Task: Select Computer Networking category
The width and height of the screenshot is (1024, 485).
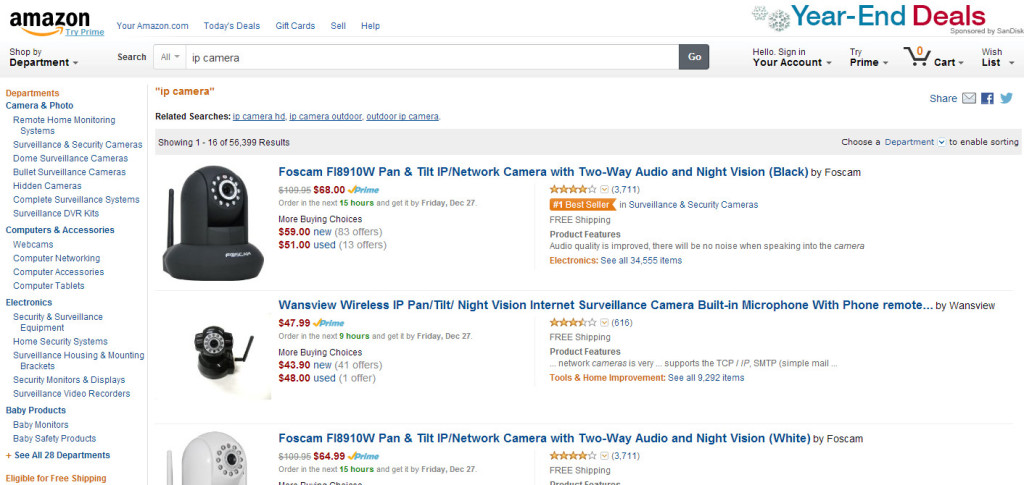Action: click(x=57, y=258)
